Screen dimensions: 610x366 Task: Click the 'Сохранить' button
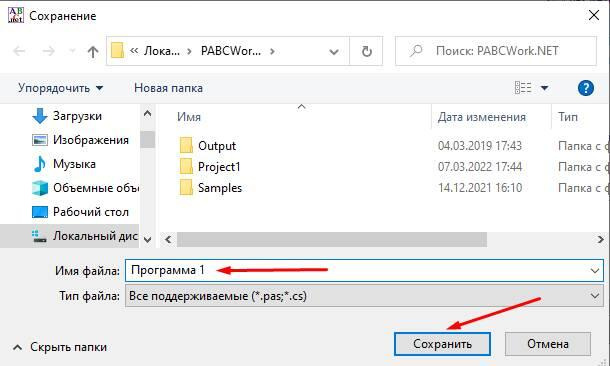click(442, 344)
